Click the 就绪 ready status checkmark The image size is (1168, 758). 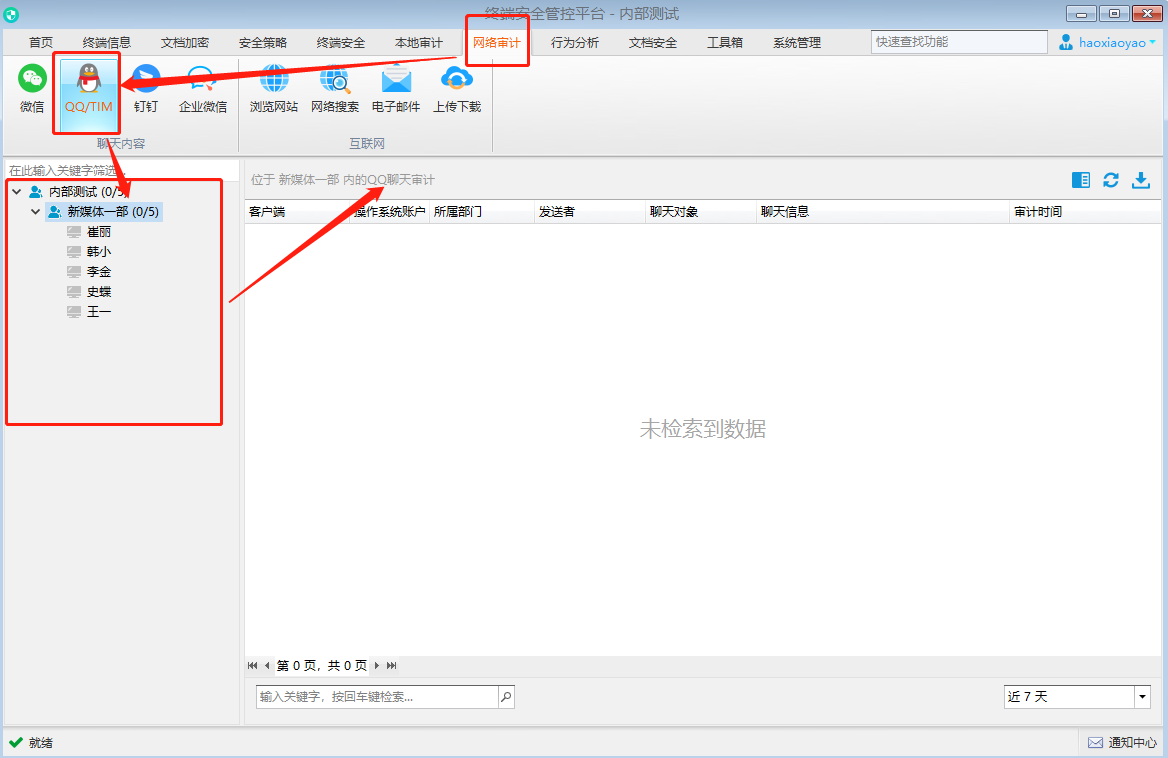tap(16, 742)
